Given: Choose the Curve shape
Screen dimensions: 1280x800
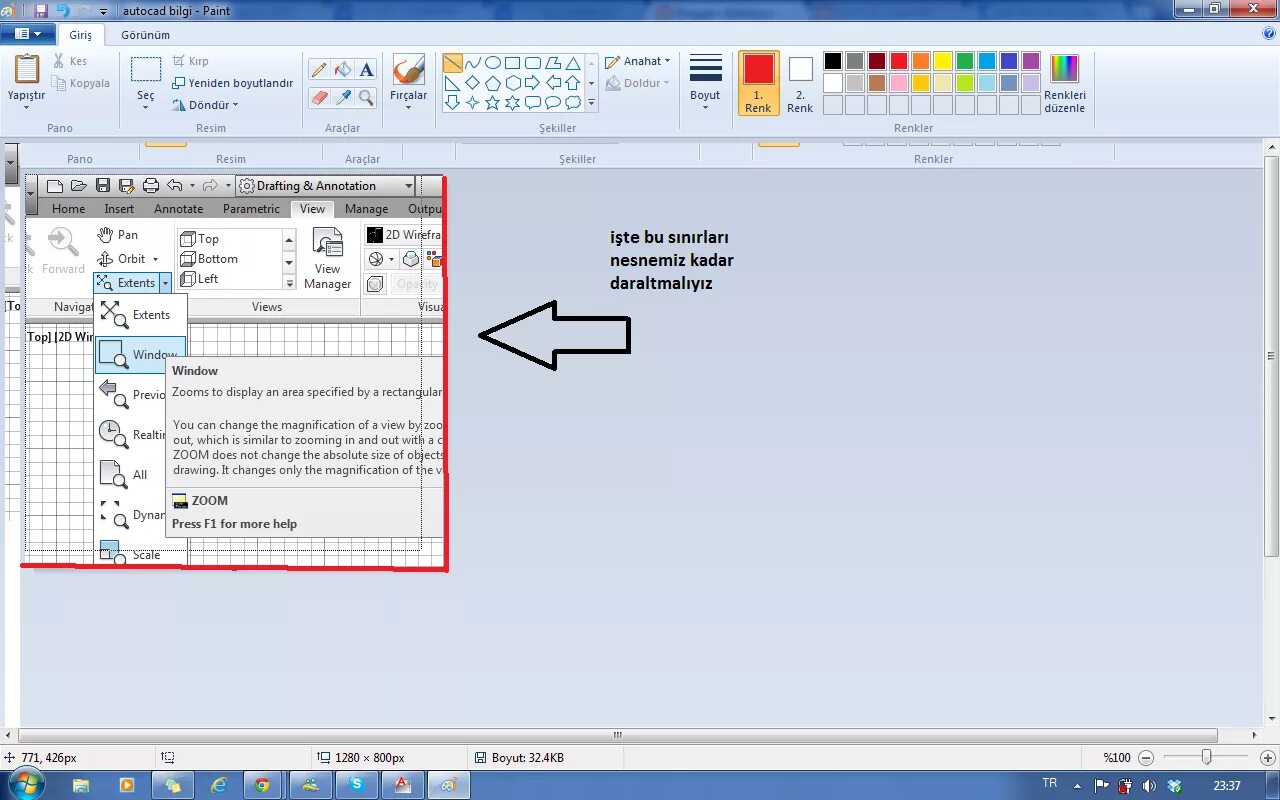Looking at the screenshot, I should (x=473, y=63).
